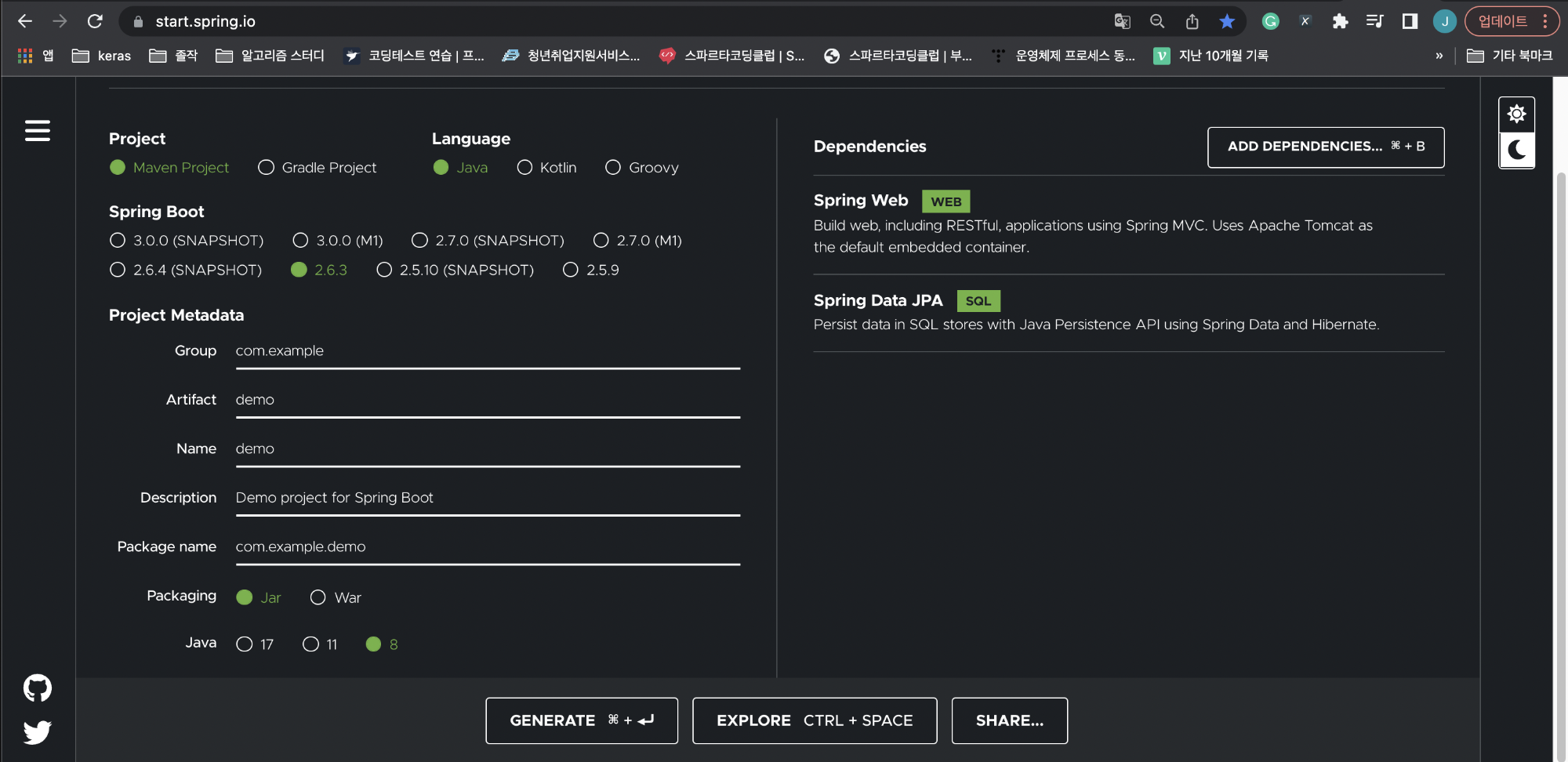Screen dimensions: 1568x762
Task: Open the media control queue icon
Action: (x=1374, y=21)
